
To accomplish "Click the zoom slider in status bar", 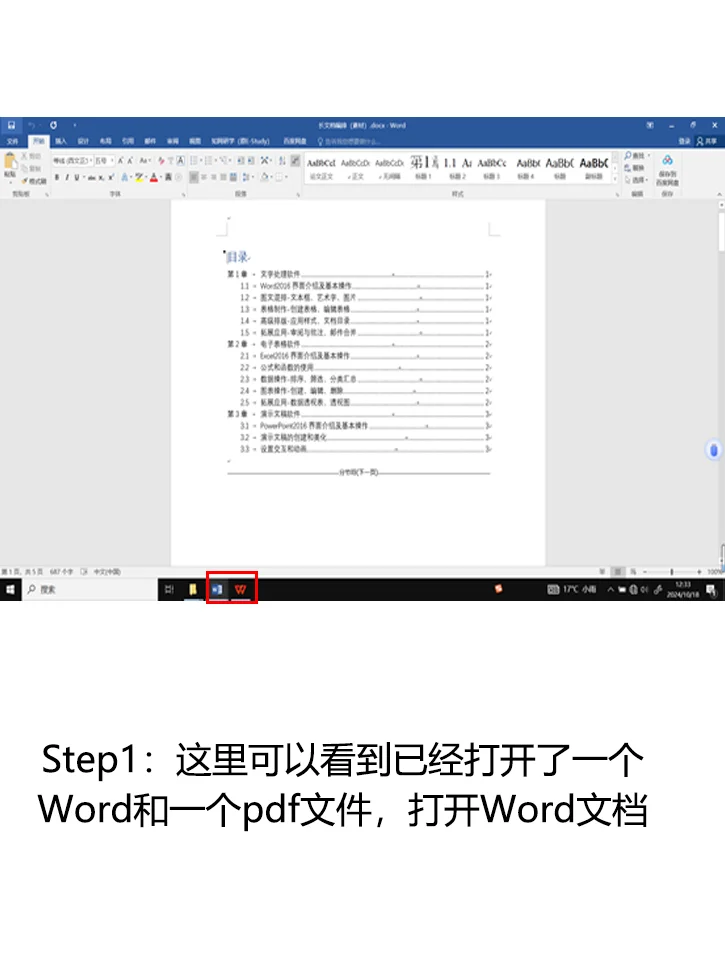I will (x=672, y=572).
